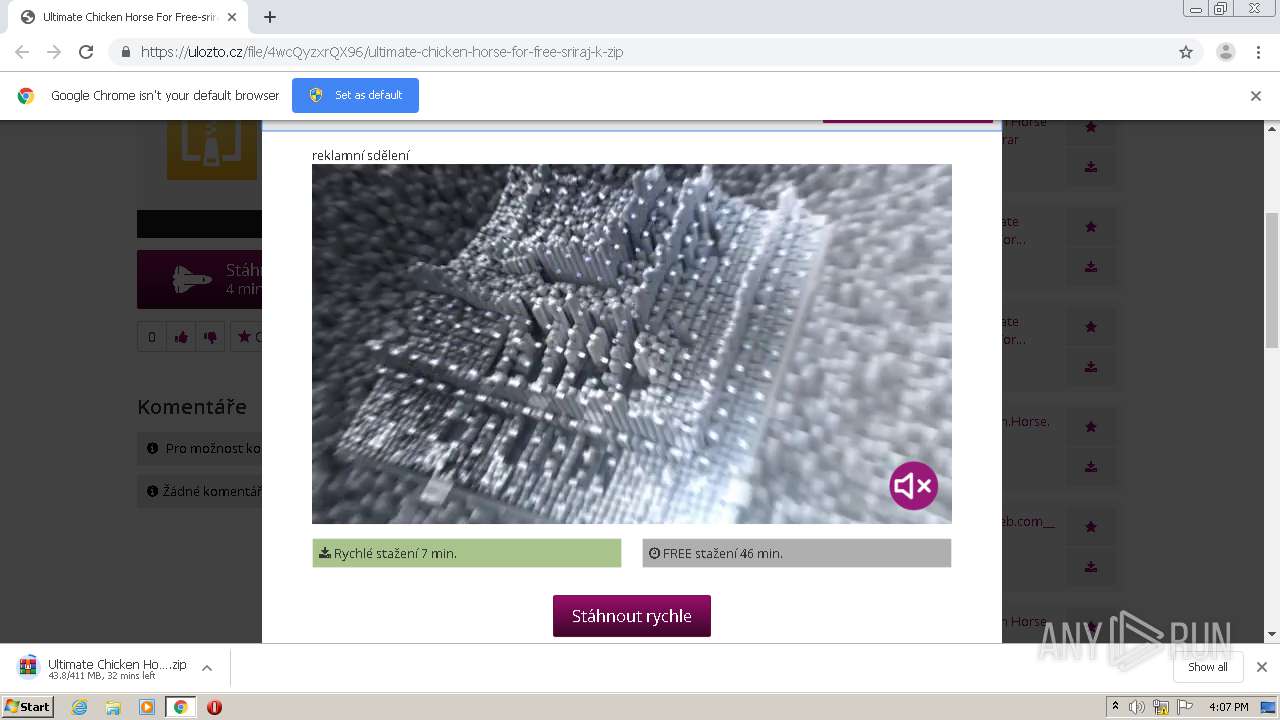Launch Internet Explorer from taskbar
Image resolution: width=1280 pixels, height=720 pixels.
(x=80, y=707)
